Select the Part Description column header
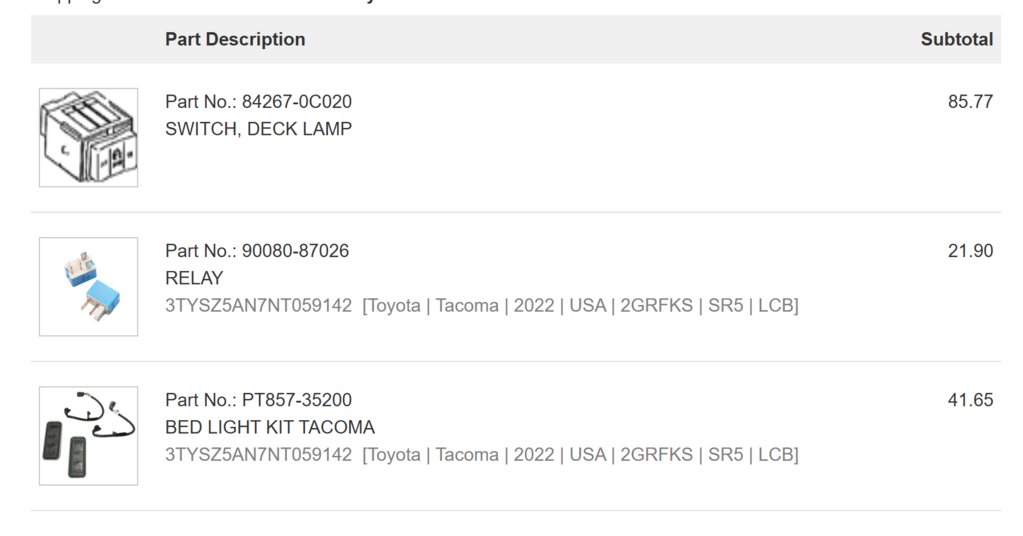1023x536 pixels. tap(235, 40)
